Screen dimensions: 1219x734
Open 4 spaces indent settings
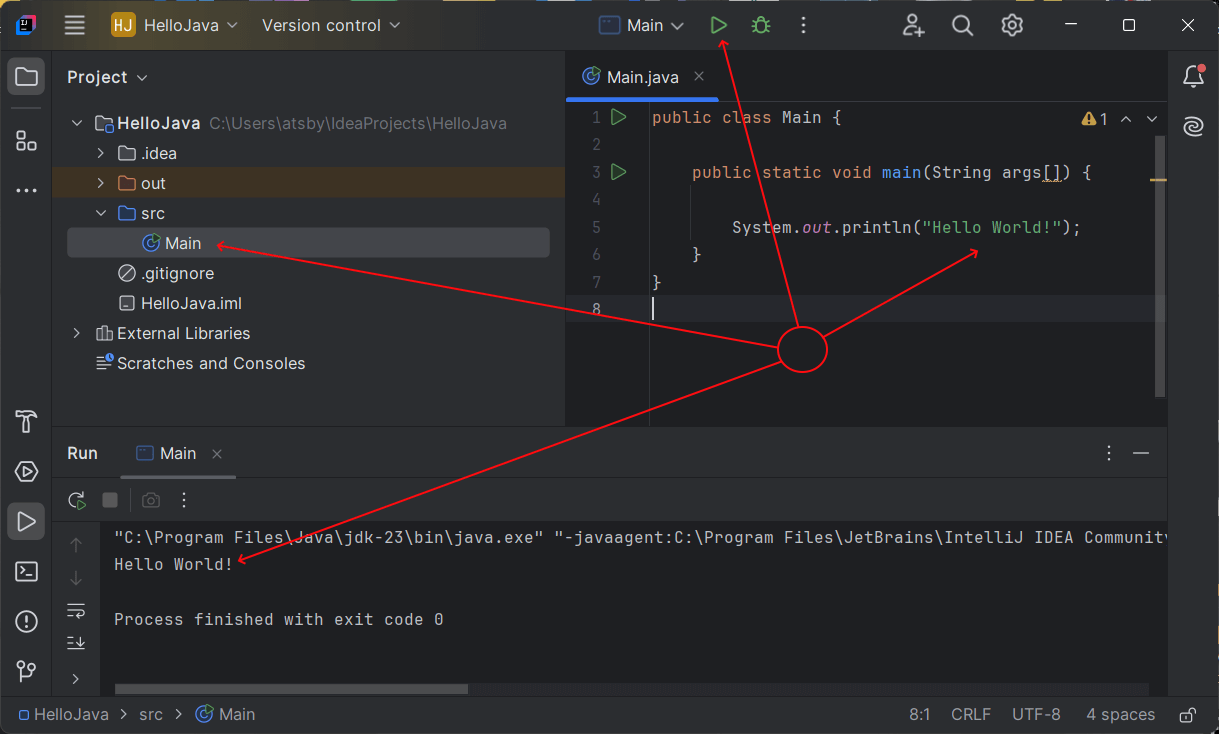(1120, 714)
